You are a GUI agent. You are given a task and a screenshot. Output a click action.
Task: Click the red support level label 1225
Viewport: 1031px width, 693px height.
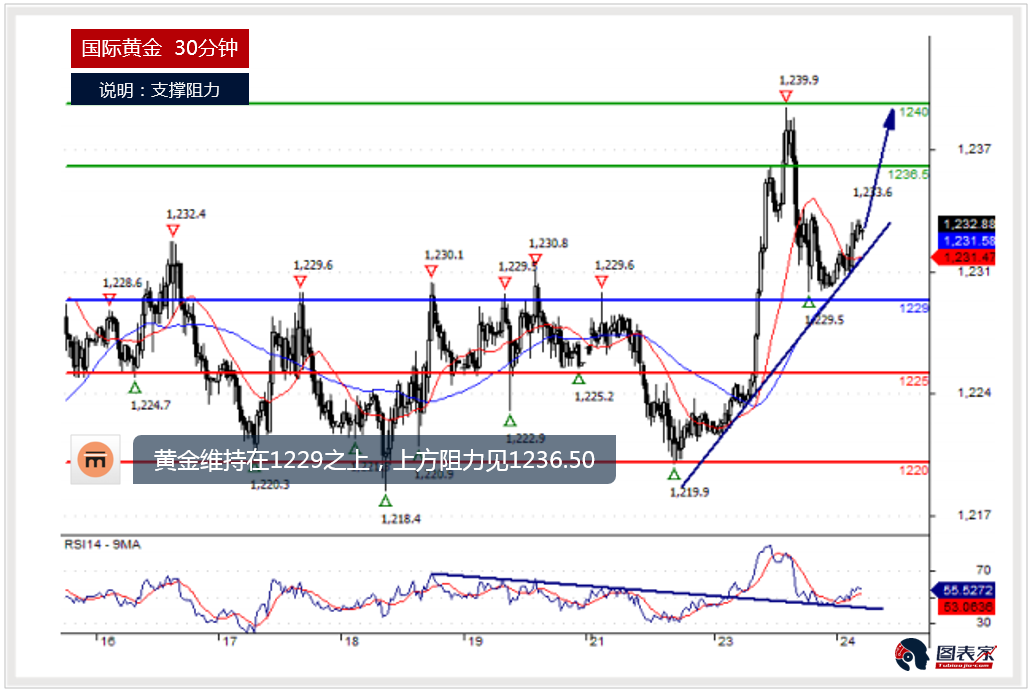tap(914, 381)
